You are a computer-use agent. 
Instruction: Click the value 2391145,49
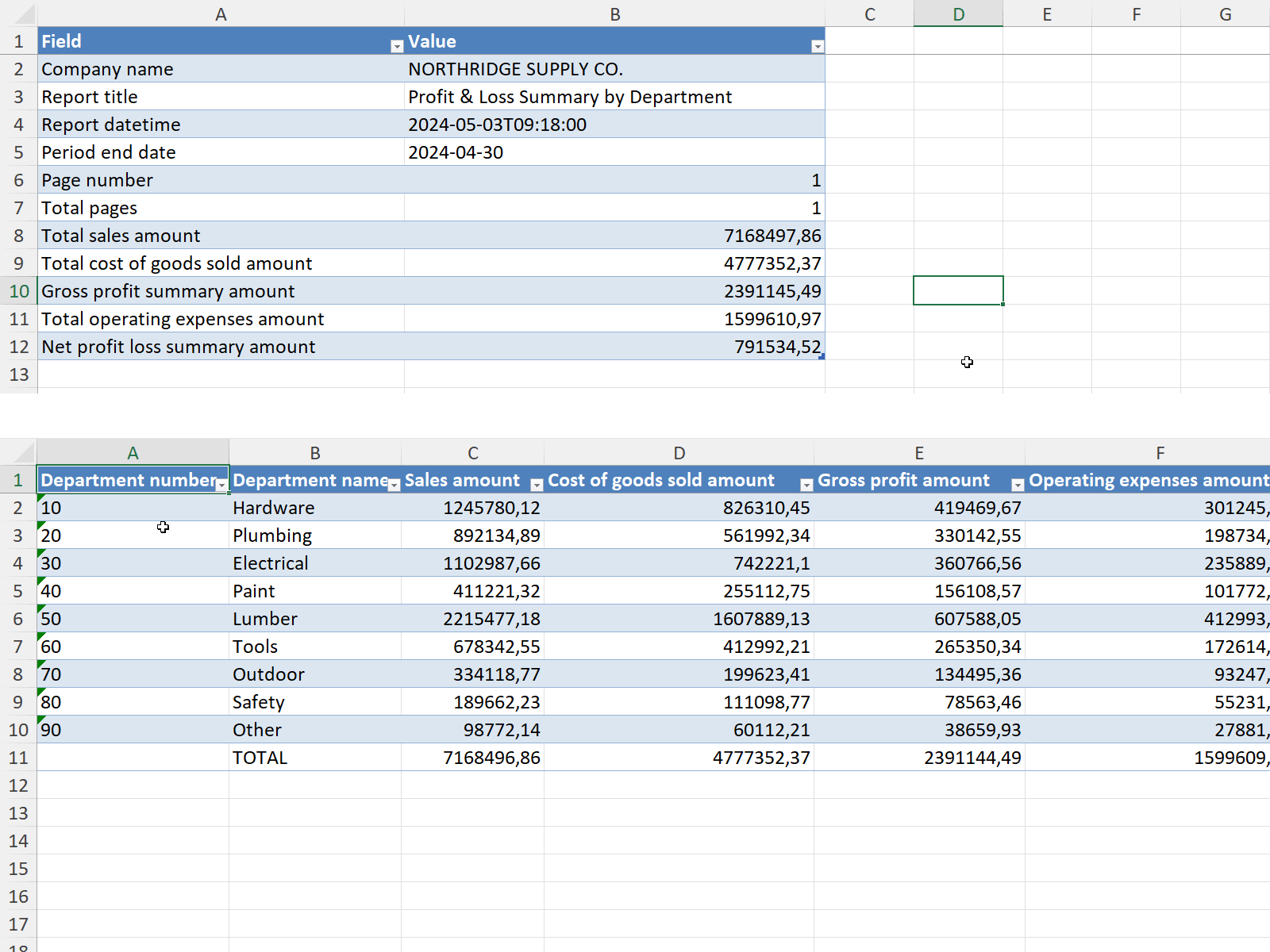coord(614,291)
